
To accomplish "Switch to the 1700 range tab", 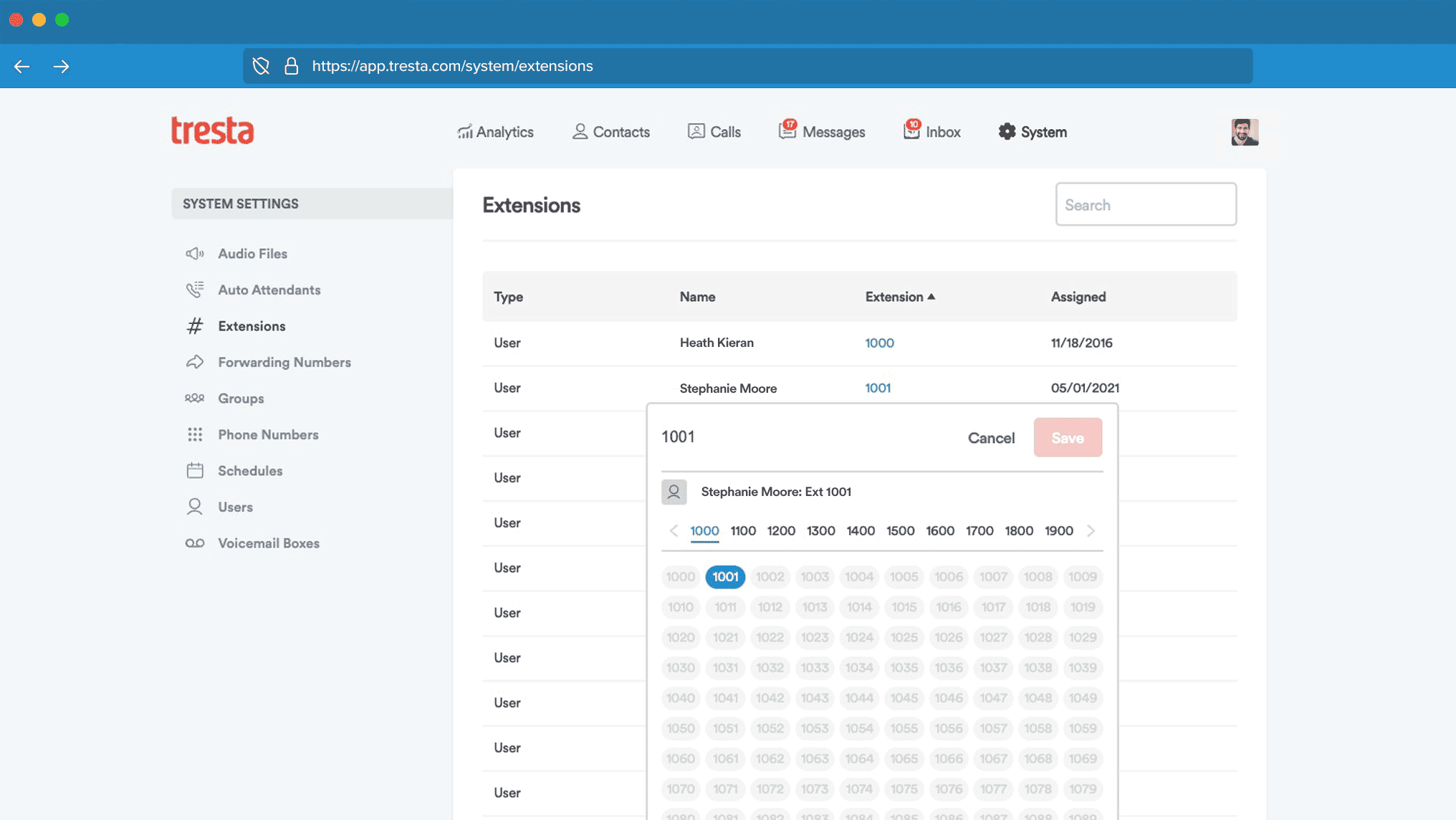I will click(x=980, y=531).
